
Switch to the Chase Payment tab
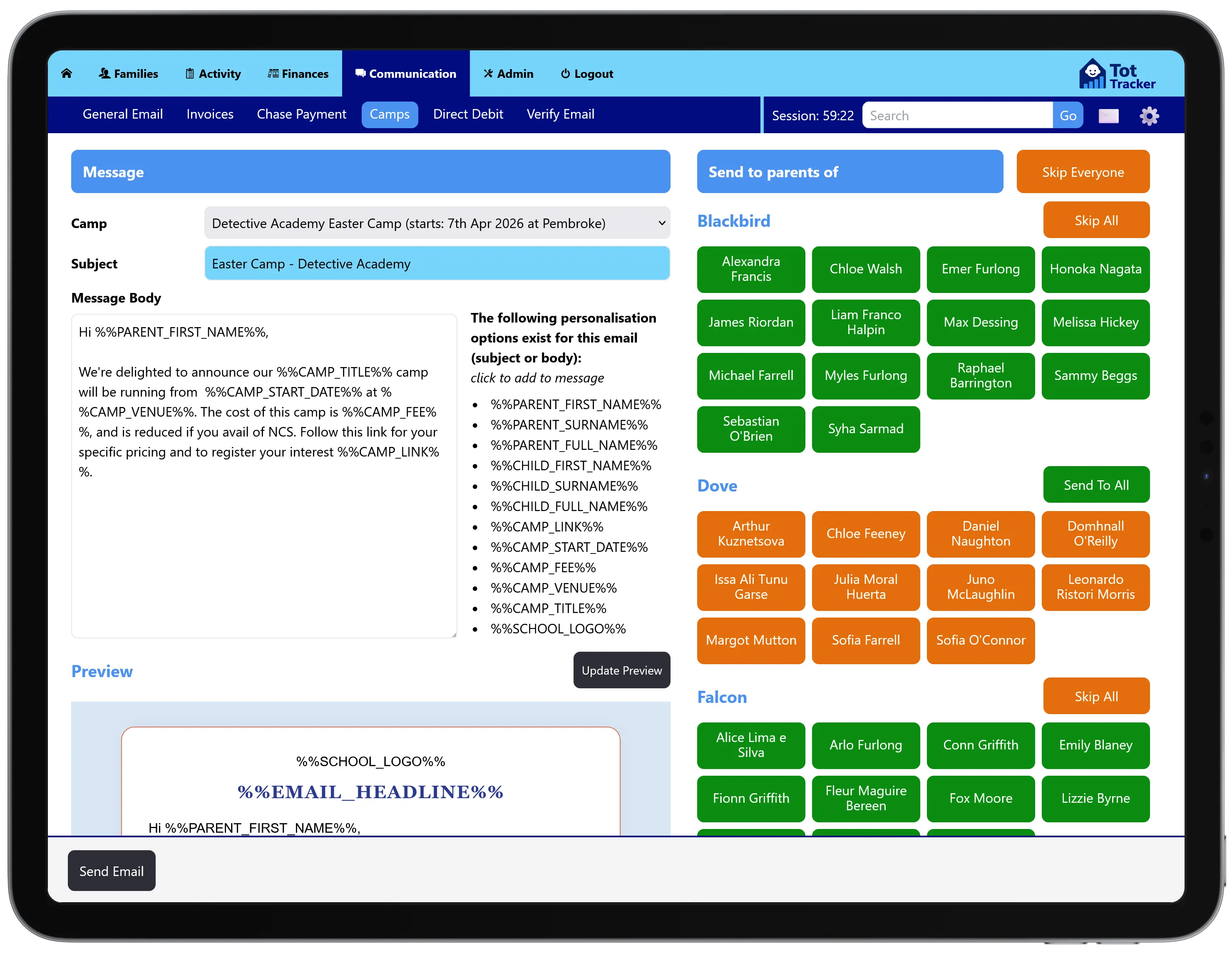click(x=301, y=114)
